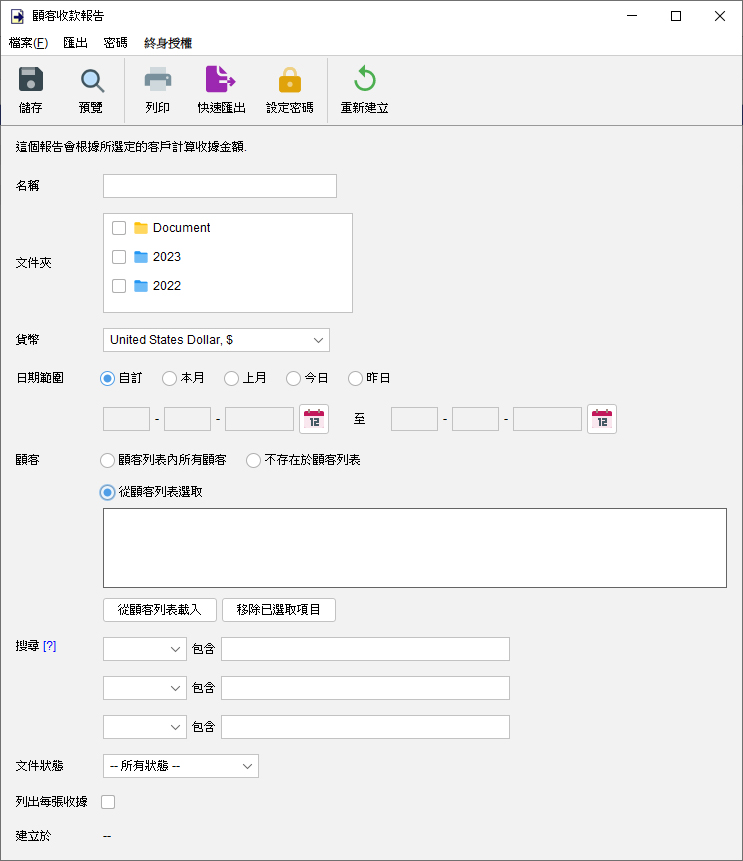Click the 從顧客列表載入 button

[x=160, y=610]
